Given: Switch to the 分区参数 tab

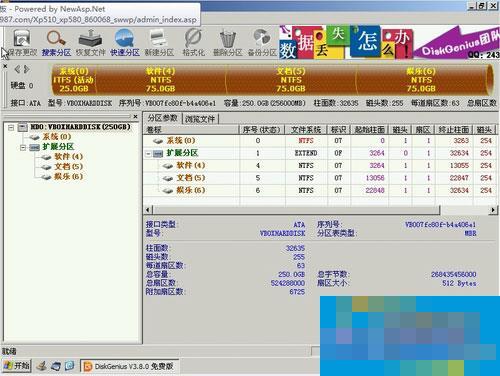Looking at the screenshot, I should (x=163, y=118).
